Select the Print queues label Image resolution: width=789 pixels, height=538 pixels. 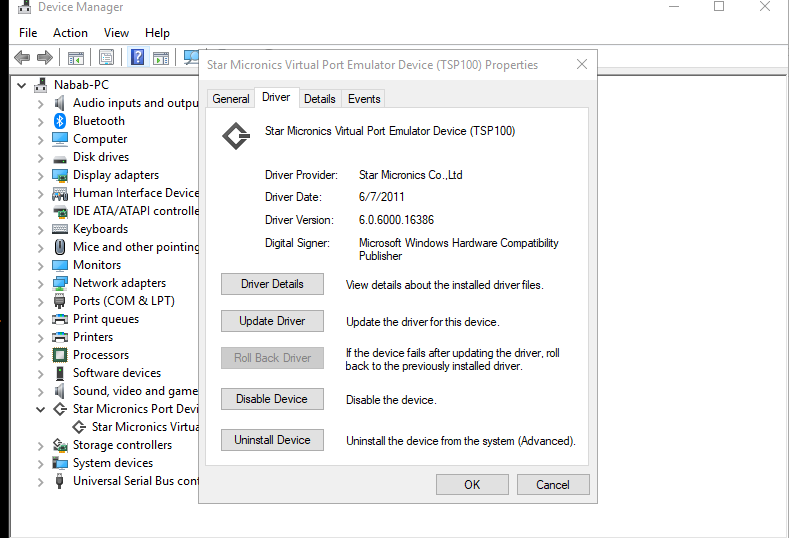[x=106, y=319]
